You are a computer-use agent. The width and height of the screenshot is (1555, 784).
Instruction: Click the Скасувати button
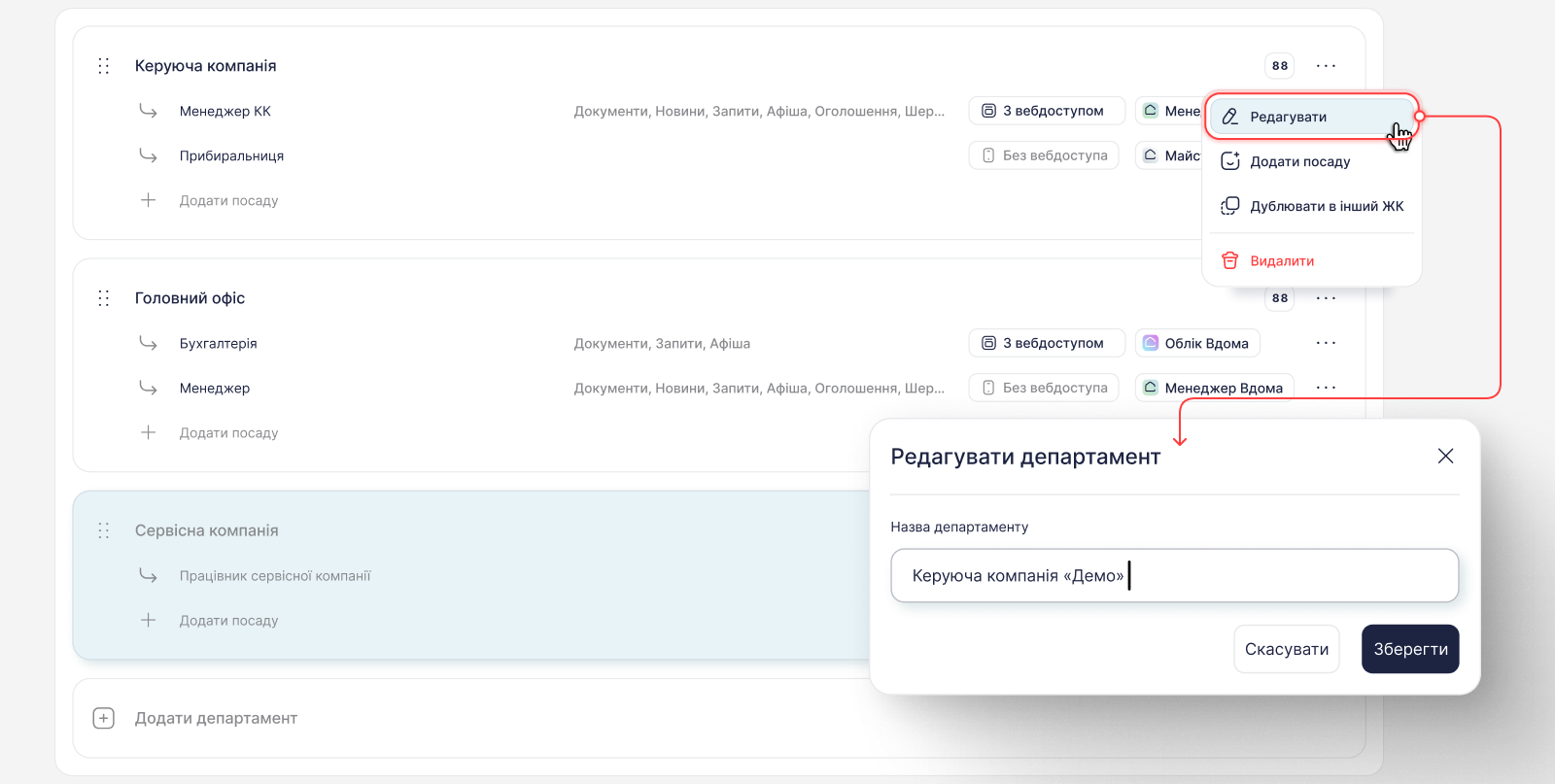pyautogui.click(x=1287, y=649)
